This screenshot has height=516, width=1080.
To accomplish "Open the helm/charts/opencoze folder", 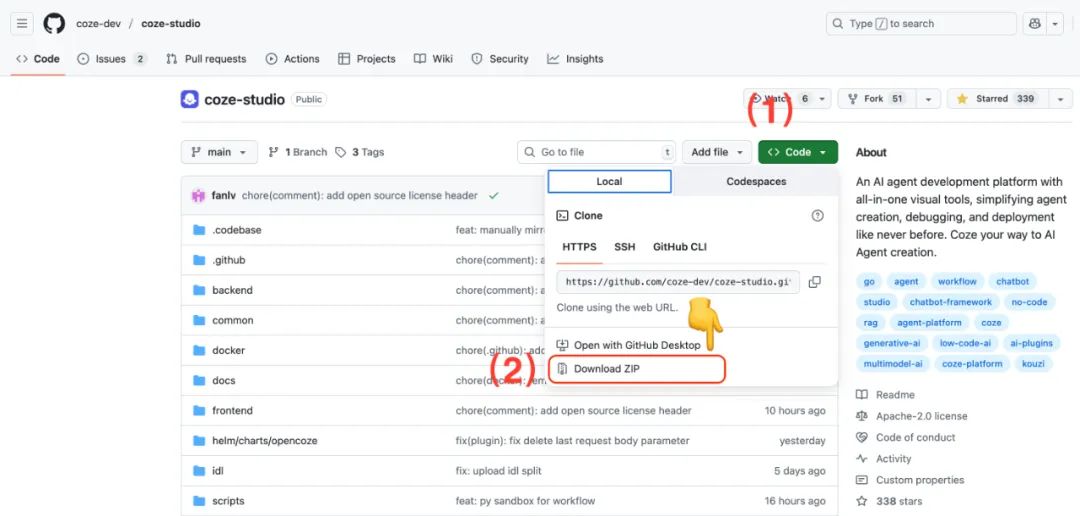I will click(264, 441).
